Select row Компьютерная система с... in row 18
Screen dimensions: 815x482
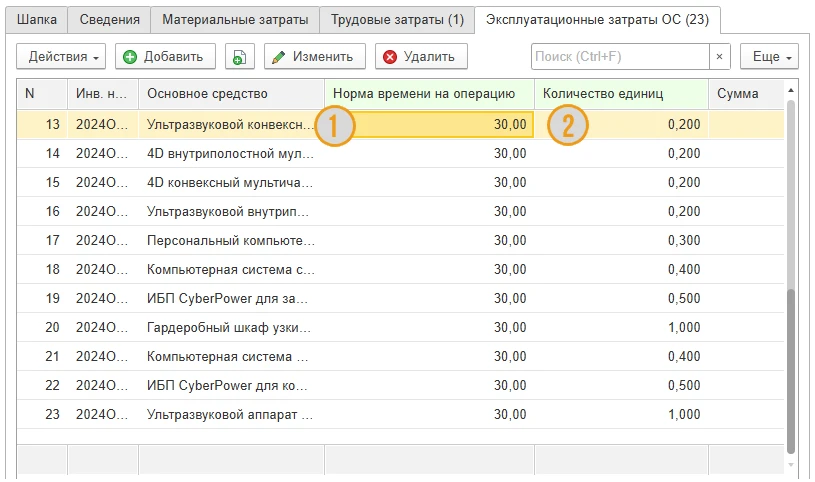(x=400, y=269)
